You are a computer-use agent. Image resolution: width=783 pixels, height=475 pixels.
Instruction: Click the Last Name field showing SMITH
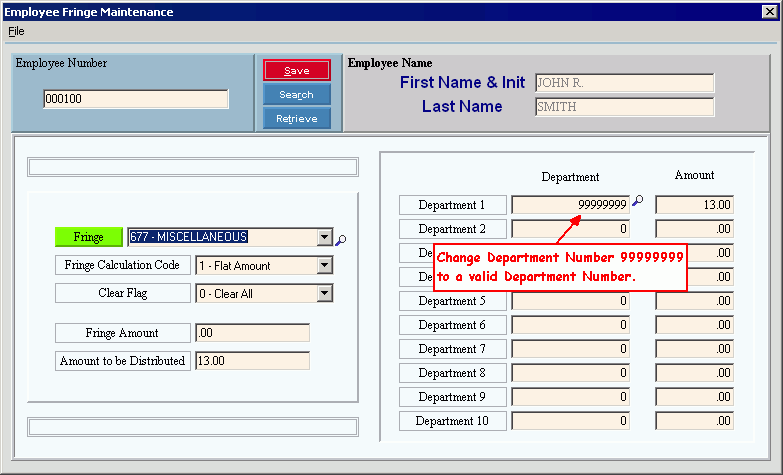[624, 107]
